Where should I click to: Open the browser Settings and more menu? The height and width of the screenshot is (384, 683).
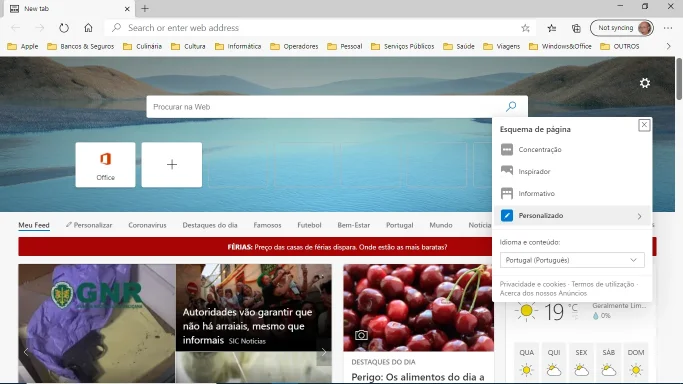pos(668,28)
